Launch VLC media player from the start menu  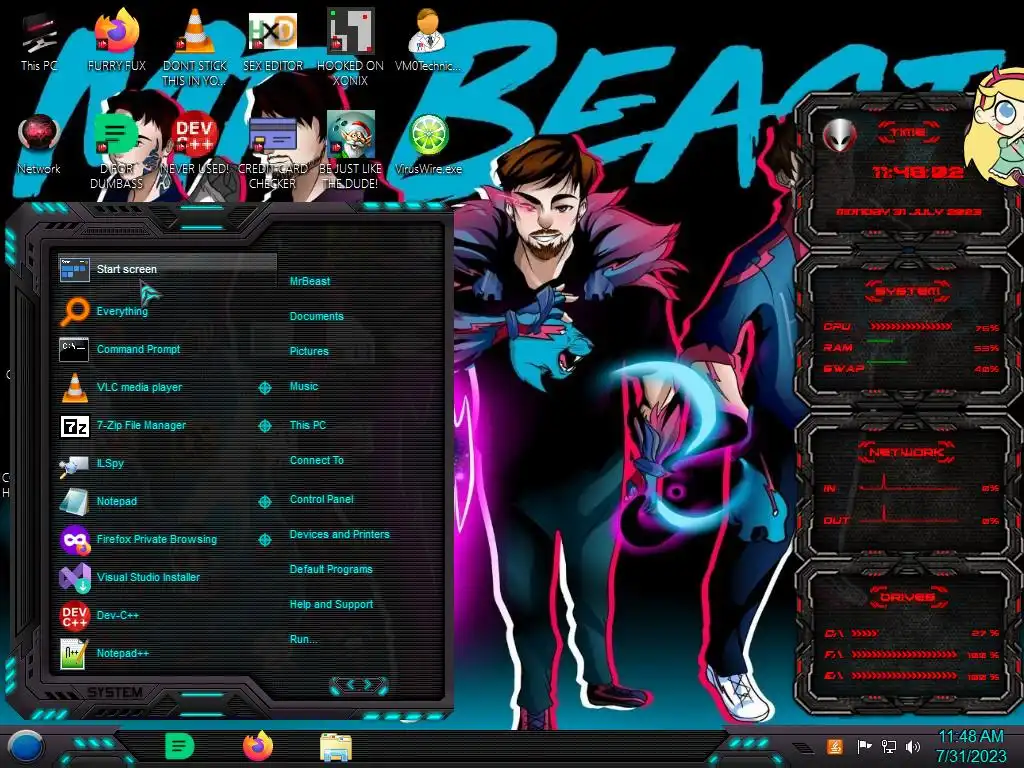click(138, 387)
